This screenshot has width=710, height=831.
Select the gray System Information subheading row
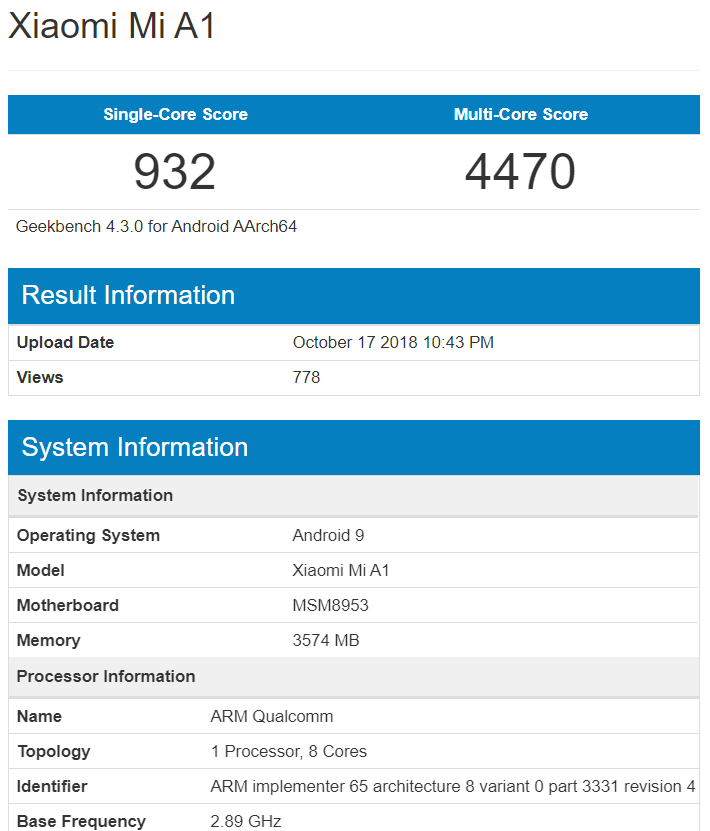354,496
